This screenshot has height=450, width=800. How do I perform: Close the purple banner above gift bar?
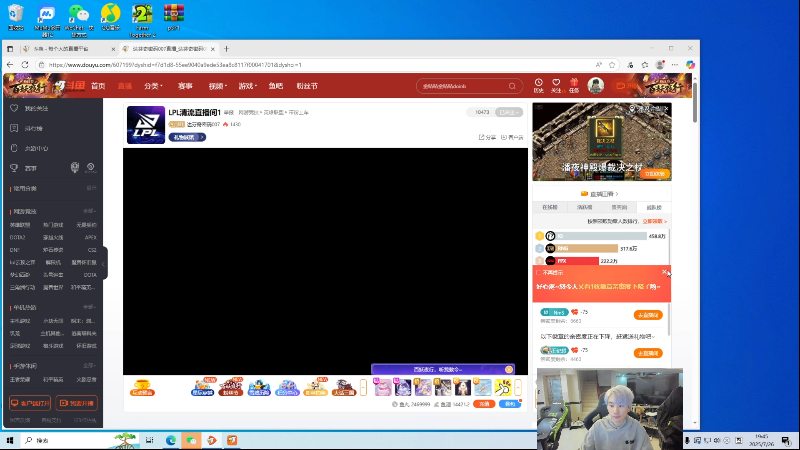click(x=509, y=369)
